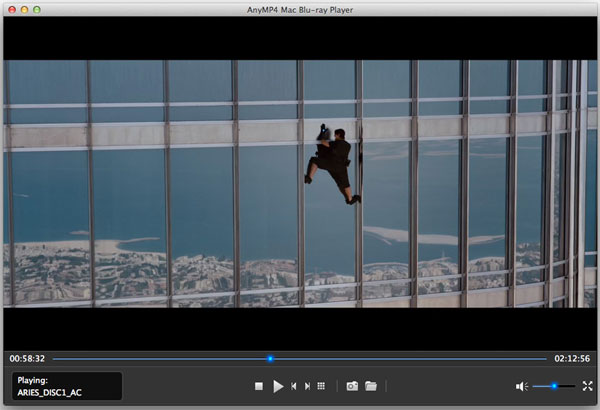Mute audio using the speaker icon
The height and width of the screenshot is (410, 600).
tap(520, 386)
